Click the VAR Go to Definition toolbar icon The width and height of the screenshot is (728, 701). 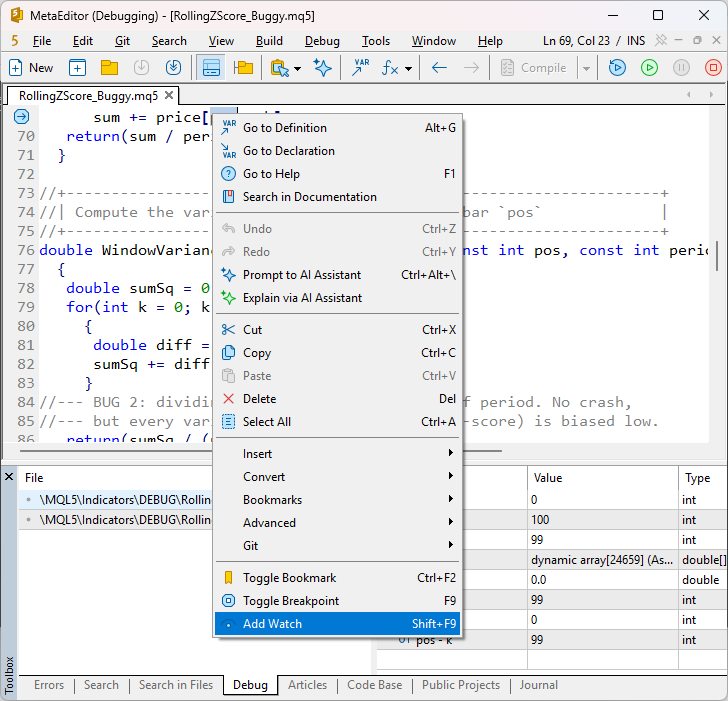click(360, 68)
